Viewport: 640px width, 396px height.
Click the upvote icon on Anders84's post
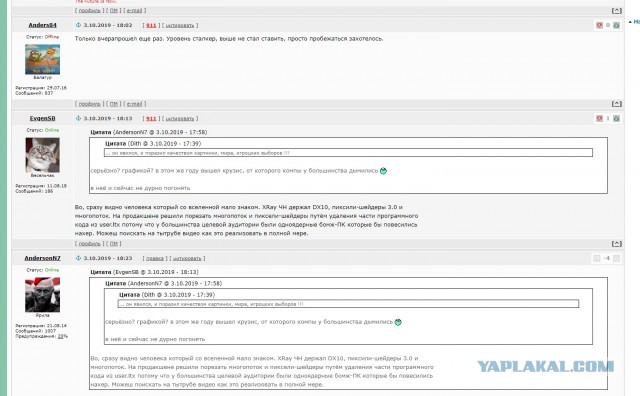[x=616, y=25]
